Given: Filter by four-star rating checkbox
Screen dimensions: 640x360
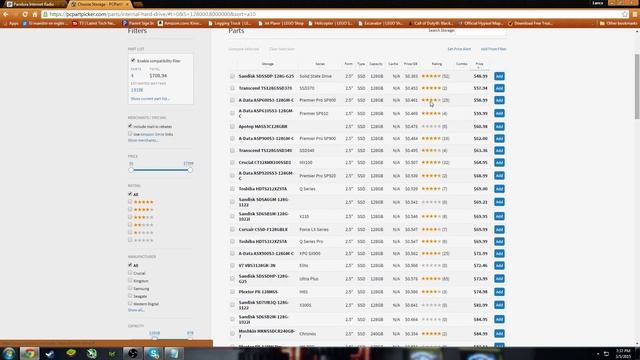Looking at the screenshot, I should point(130,209).
